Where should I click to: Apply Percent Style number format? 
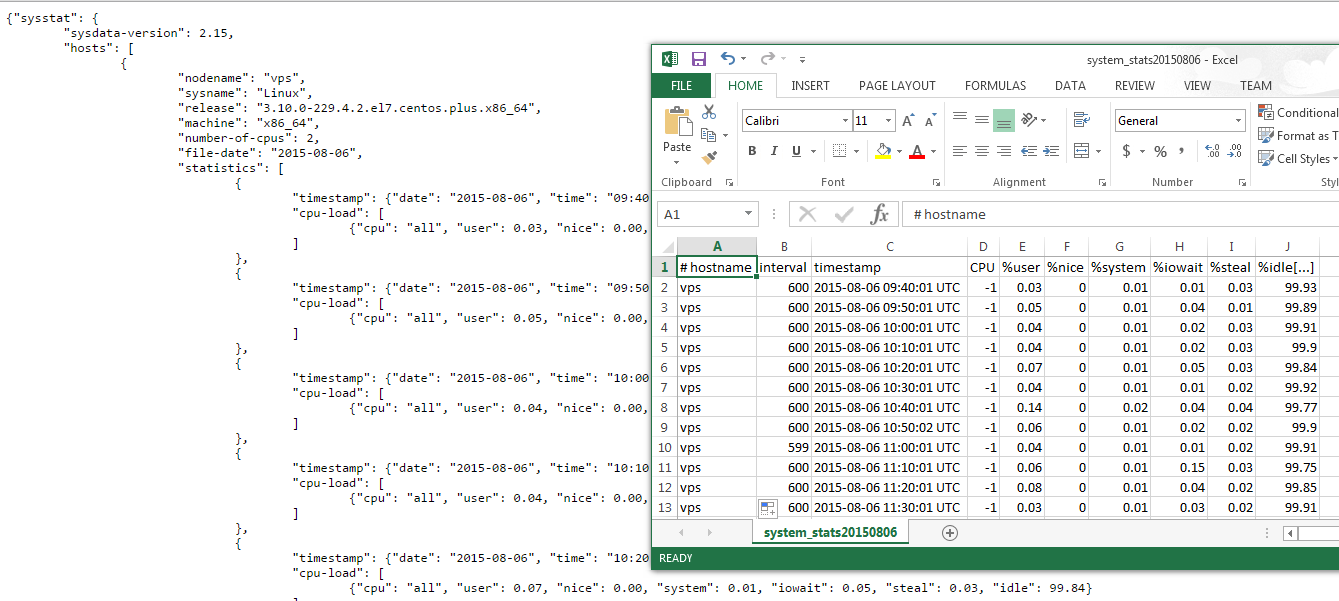click(x=1160, y=151)
